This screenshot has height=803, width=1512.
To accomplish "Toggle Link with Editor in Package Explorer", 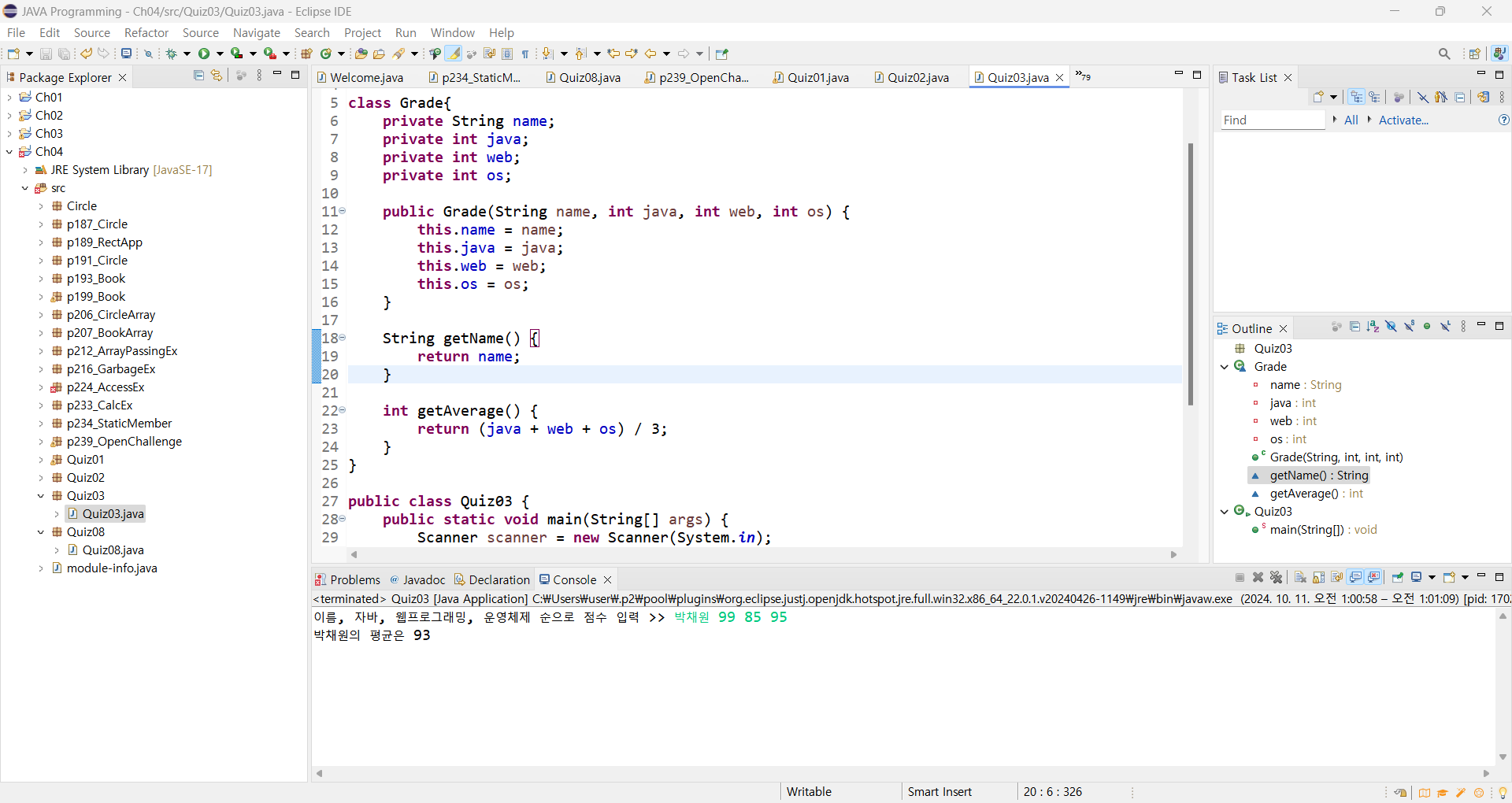I will [x=217, y=75].
